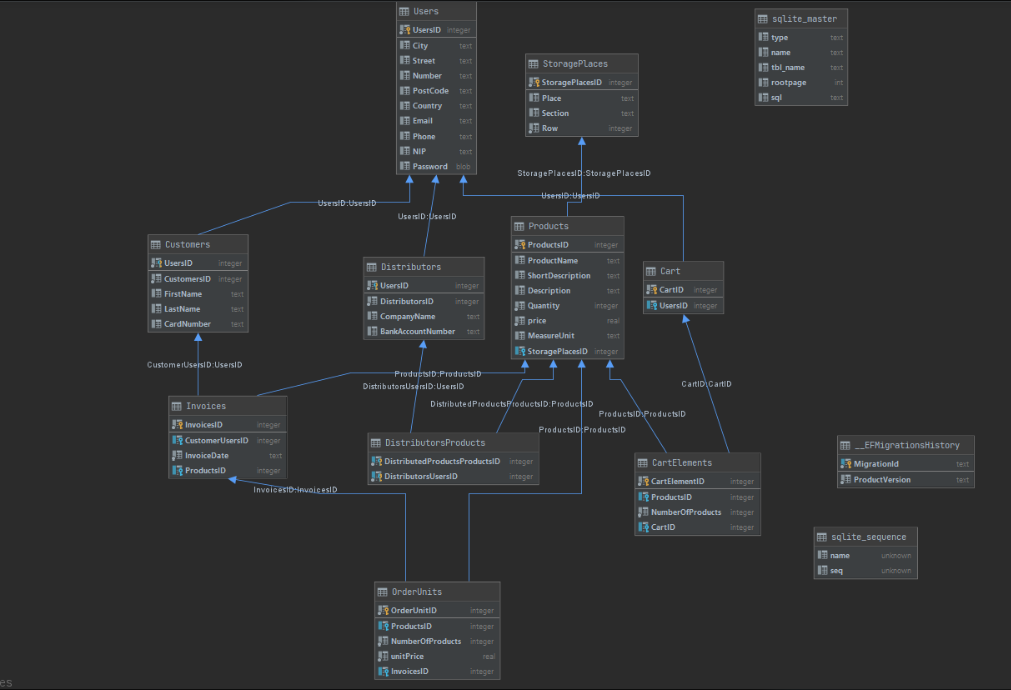The image size is (1011, 690).
Task: Select the OrderUnits table header
Action: [x=437, y=592]
